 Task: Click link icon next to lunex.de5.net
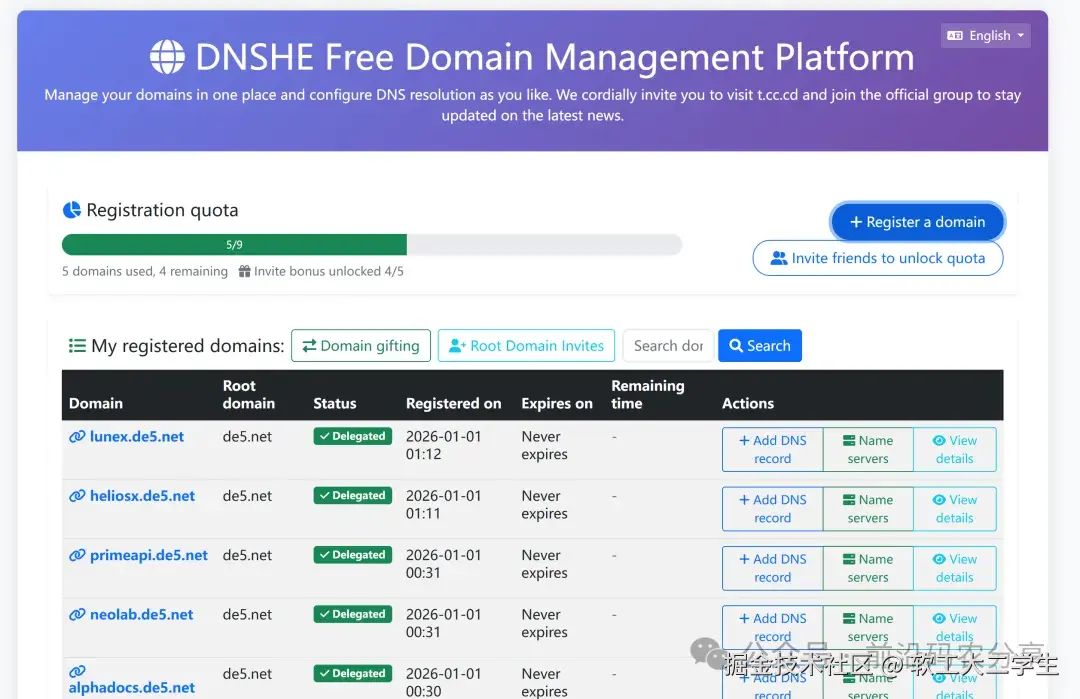77,437
